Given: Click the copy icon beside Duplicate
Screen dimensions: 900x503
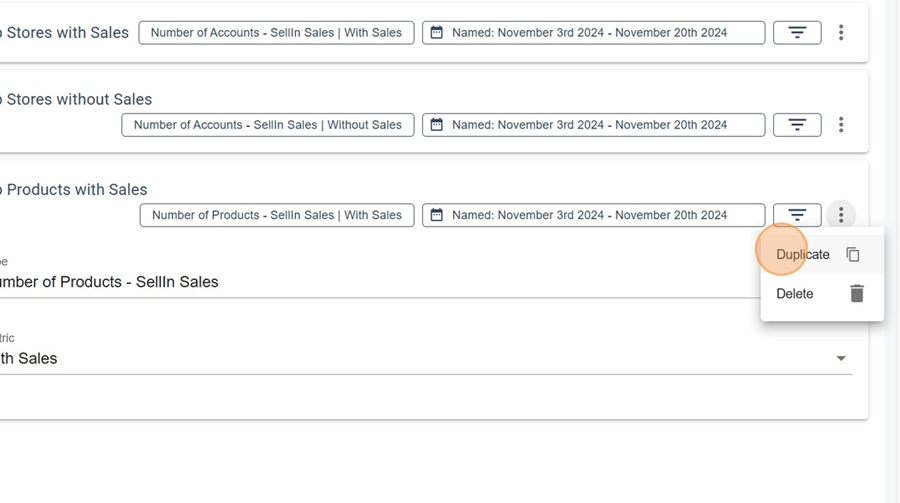Looking at the screenshot, I should click(853, 255).
